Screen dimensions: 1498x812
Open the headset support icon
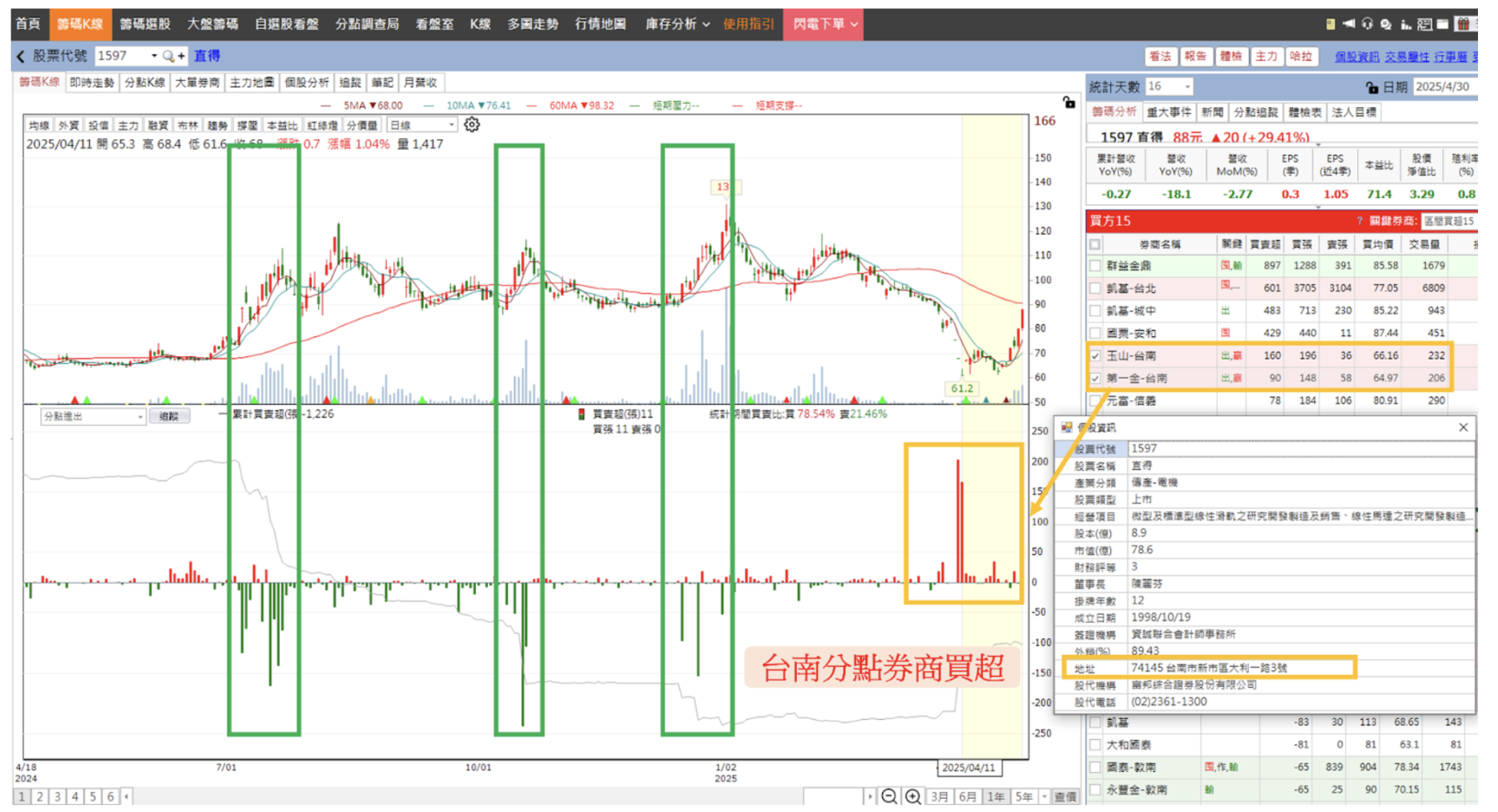pyautogui.click(x=1367, y=24)
